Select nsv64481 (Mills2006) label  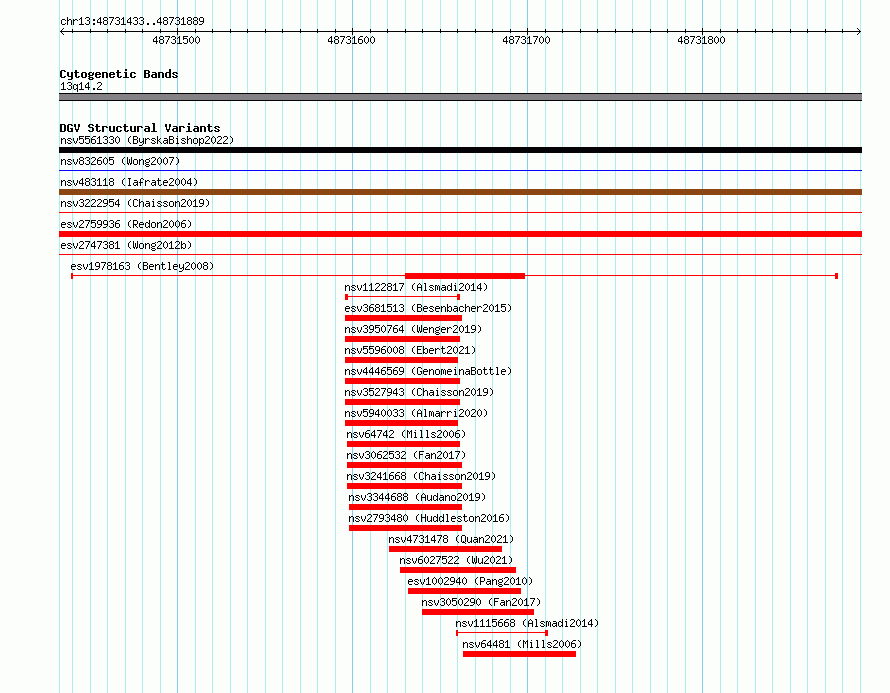click(x=522, y=644)
